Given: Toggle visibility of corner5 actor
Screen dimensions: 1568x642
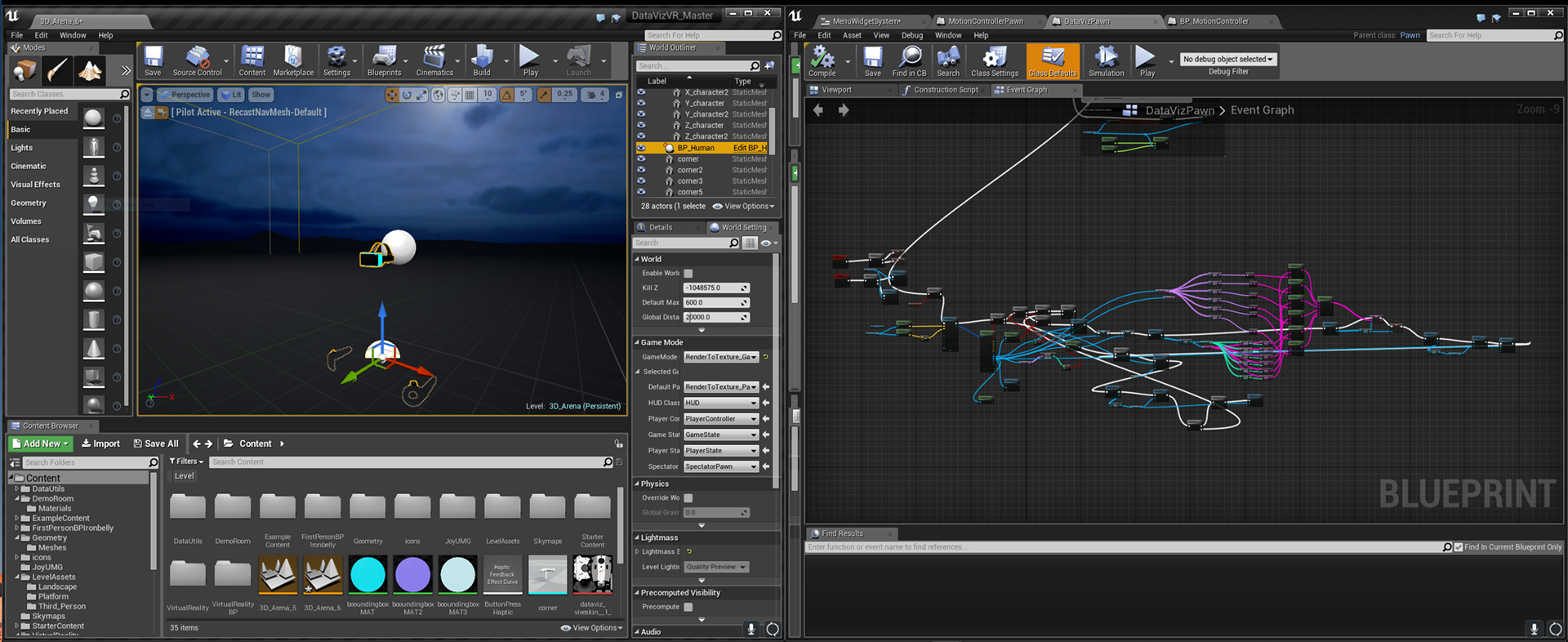Looking at the screenshot, I should pos(641,192).
